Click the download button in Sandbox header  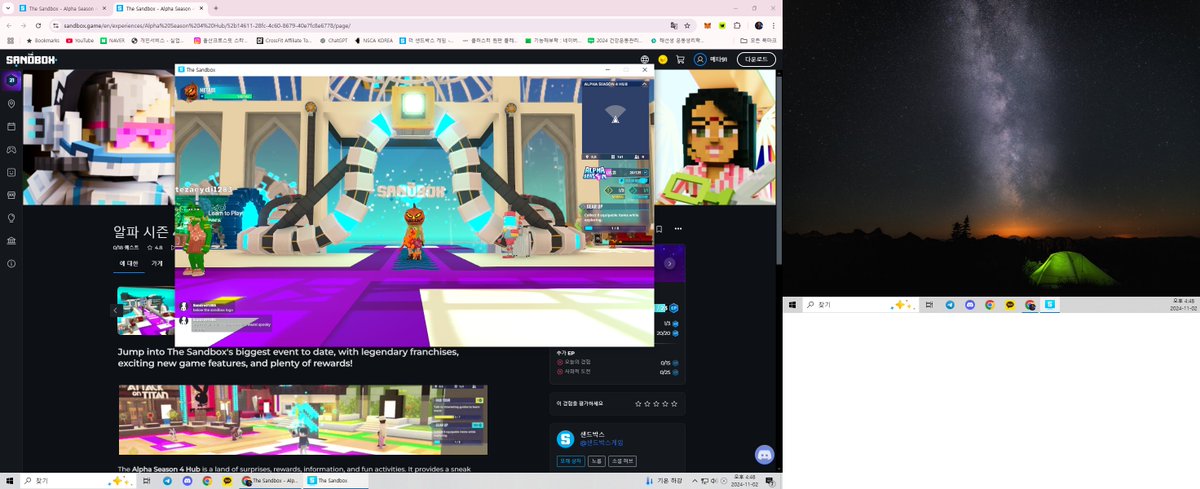[x=756, y=60]
